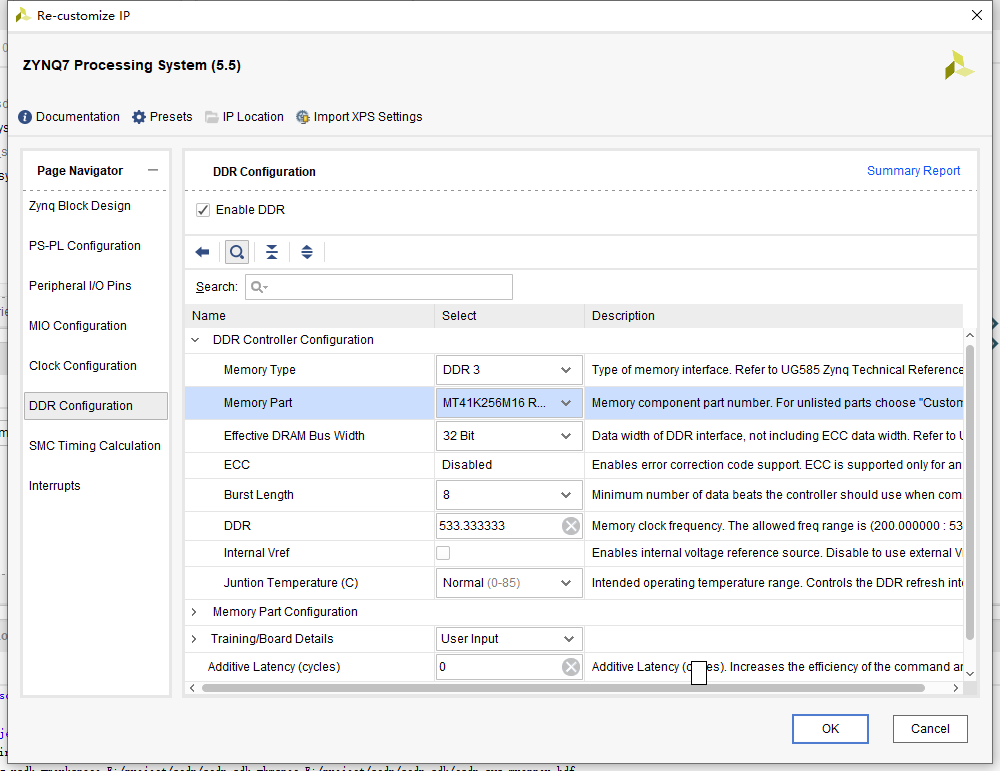
Task: Go to Peripheral I/O Pins page
Action: pyautogui.click(x=80, y=286)
